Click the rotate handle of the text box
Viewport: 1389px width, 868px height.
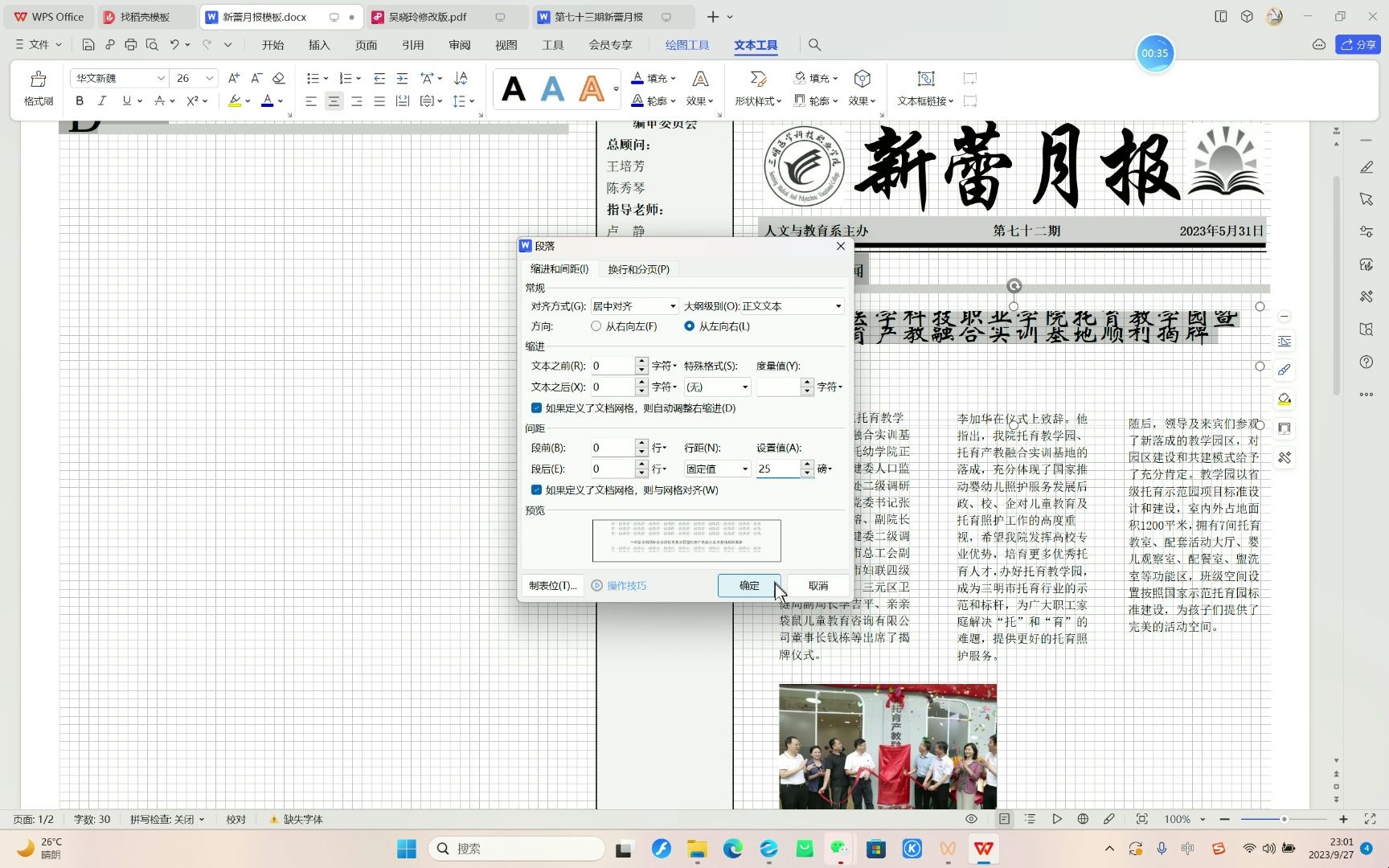coord(1014,286)
